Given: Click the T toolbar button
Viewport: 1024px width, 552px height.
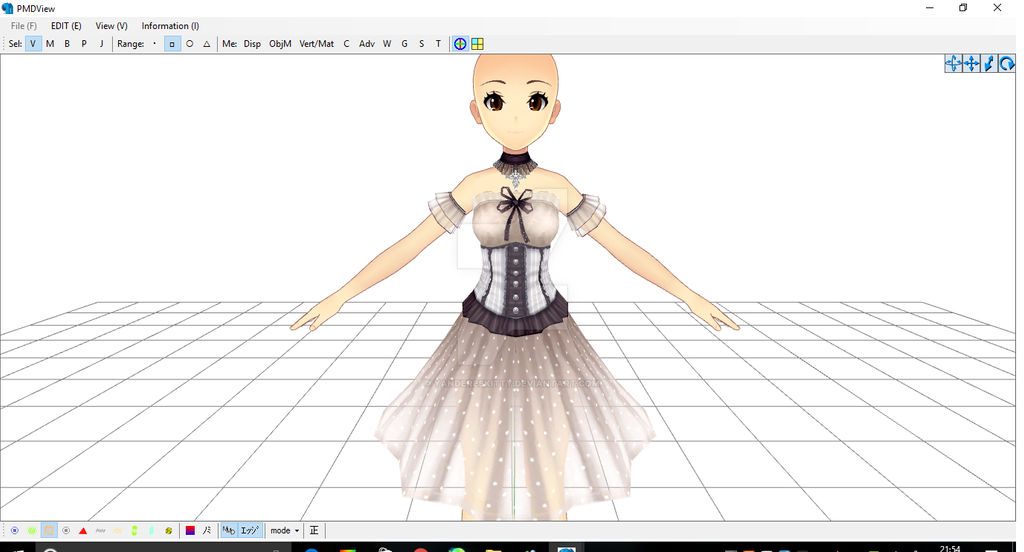Looking at the screenshot, I should pos(438,44).
